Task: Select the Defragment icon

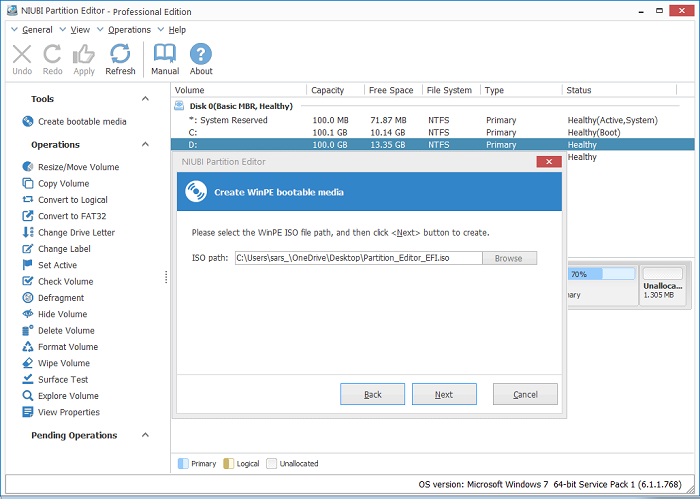Action: (28, 298)
